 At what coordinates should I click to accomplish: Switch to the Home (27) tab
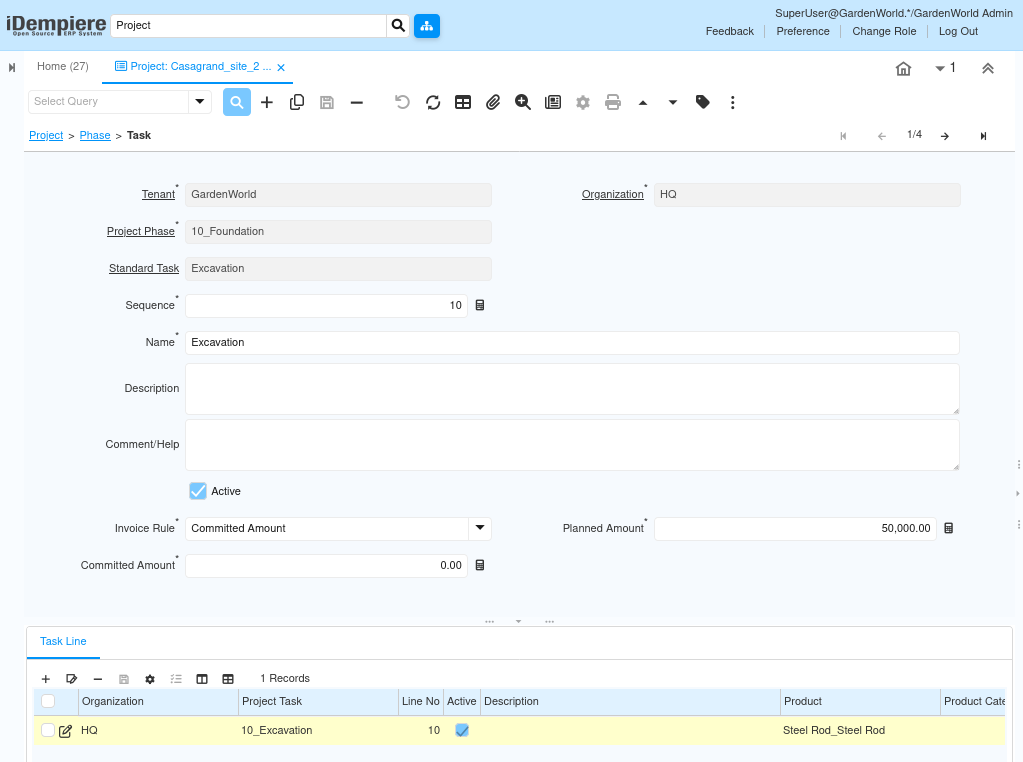(x=63, y=66)
